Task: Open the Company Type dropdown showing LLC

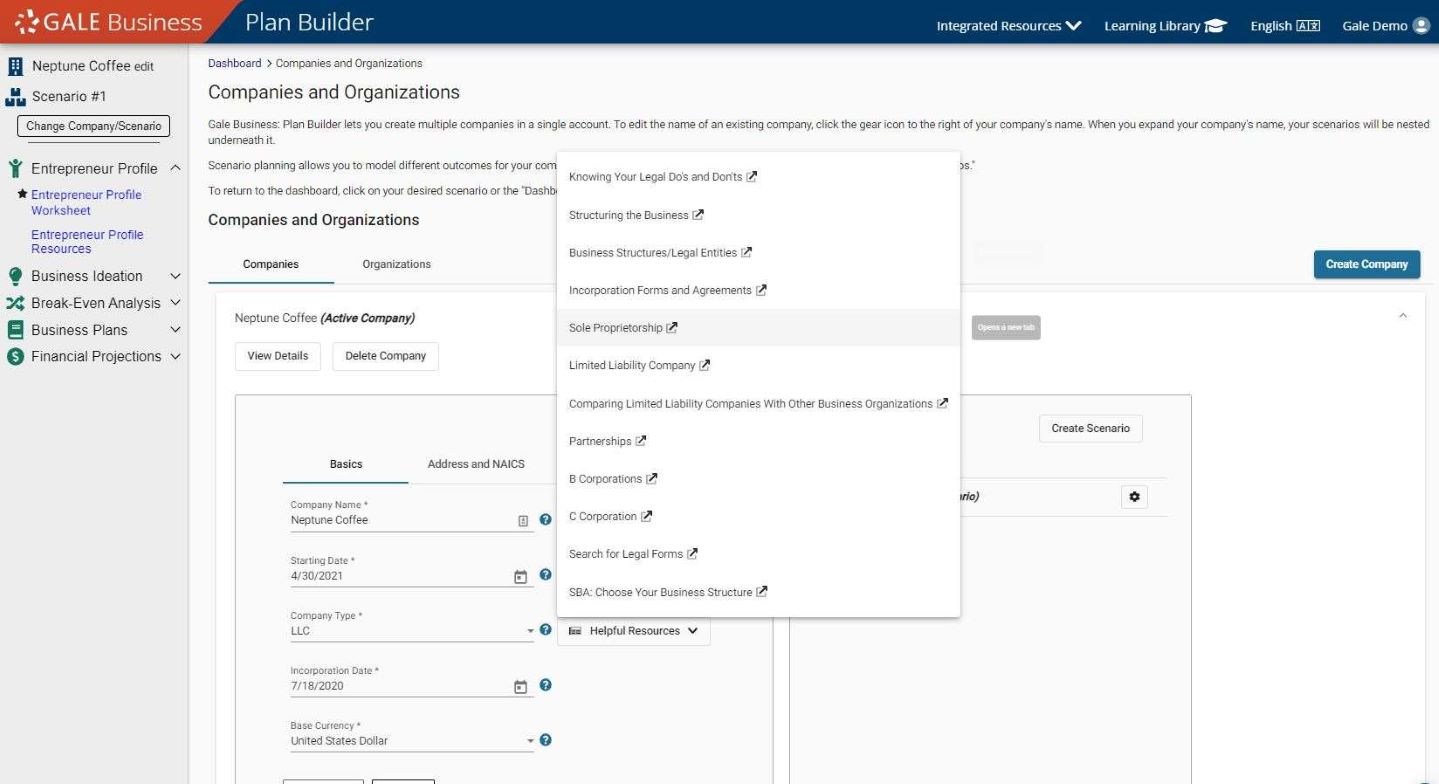Action: (412, 631)
